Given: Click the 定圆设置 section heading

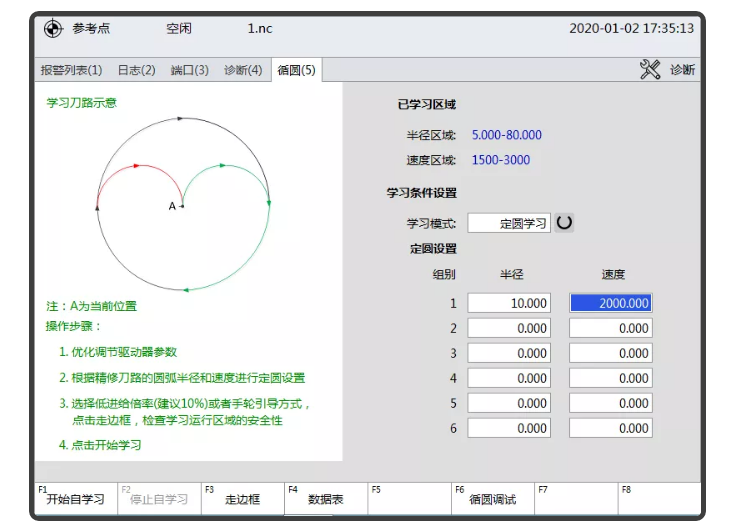Looking at the screenshot, I should point(433,249).
